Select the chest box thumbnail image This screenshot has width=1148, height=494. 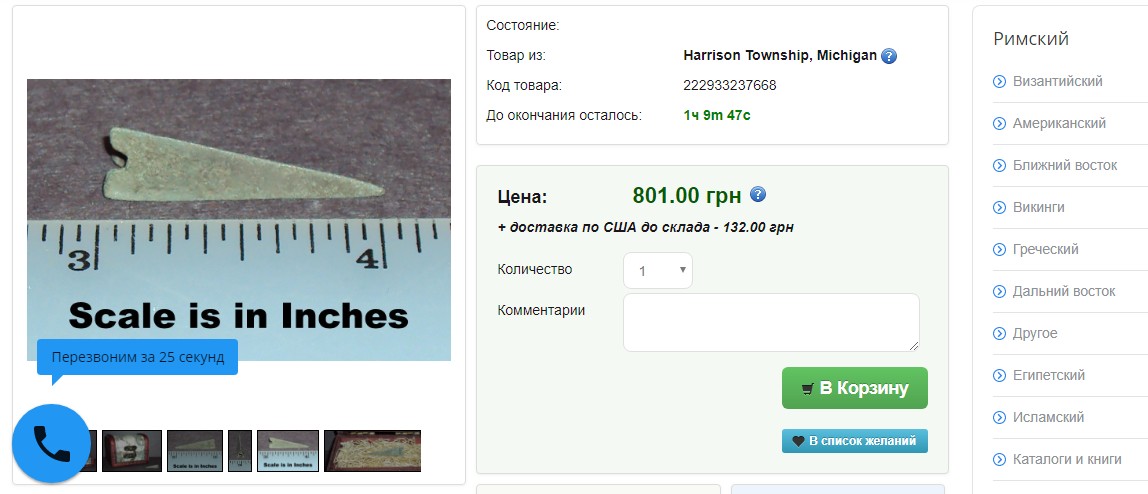[x=132, y=451]
